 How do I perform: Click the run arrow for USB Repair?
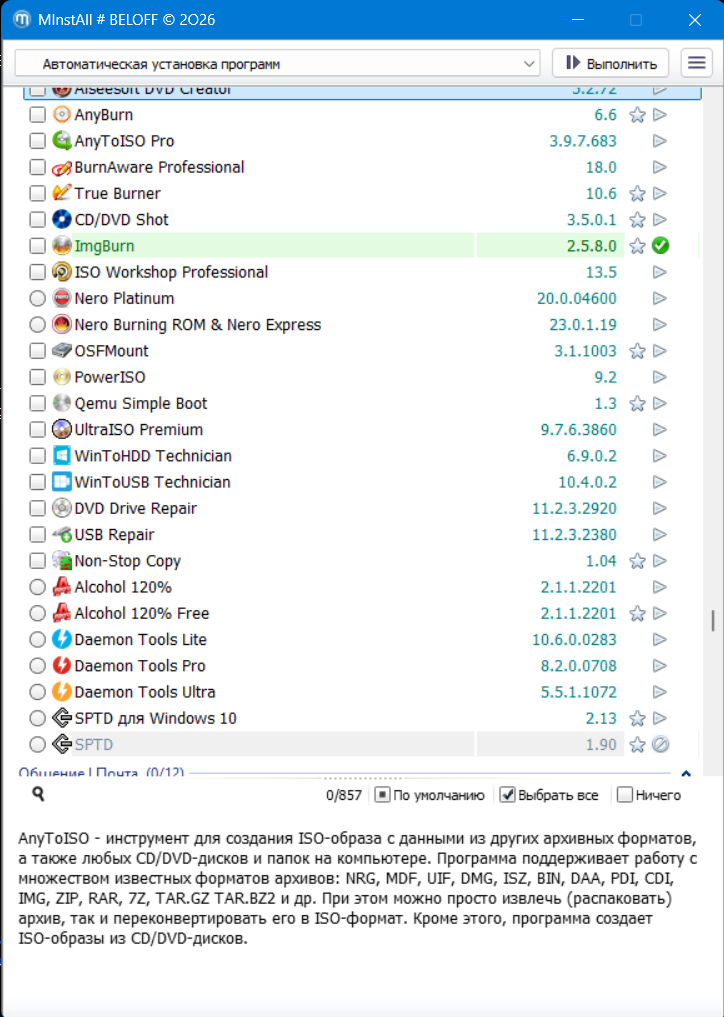point(660,534)
